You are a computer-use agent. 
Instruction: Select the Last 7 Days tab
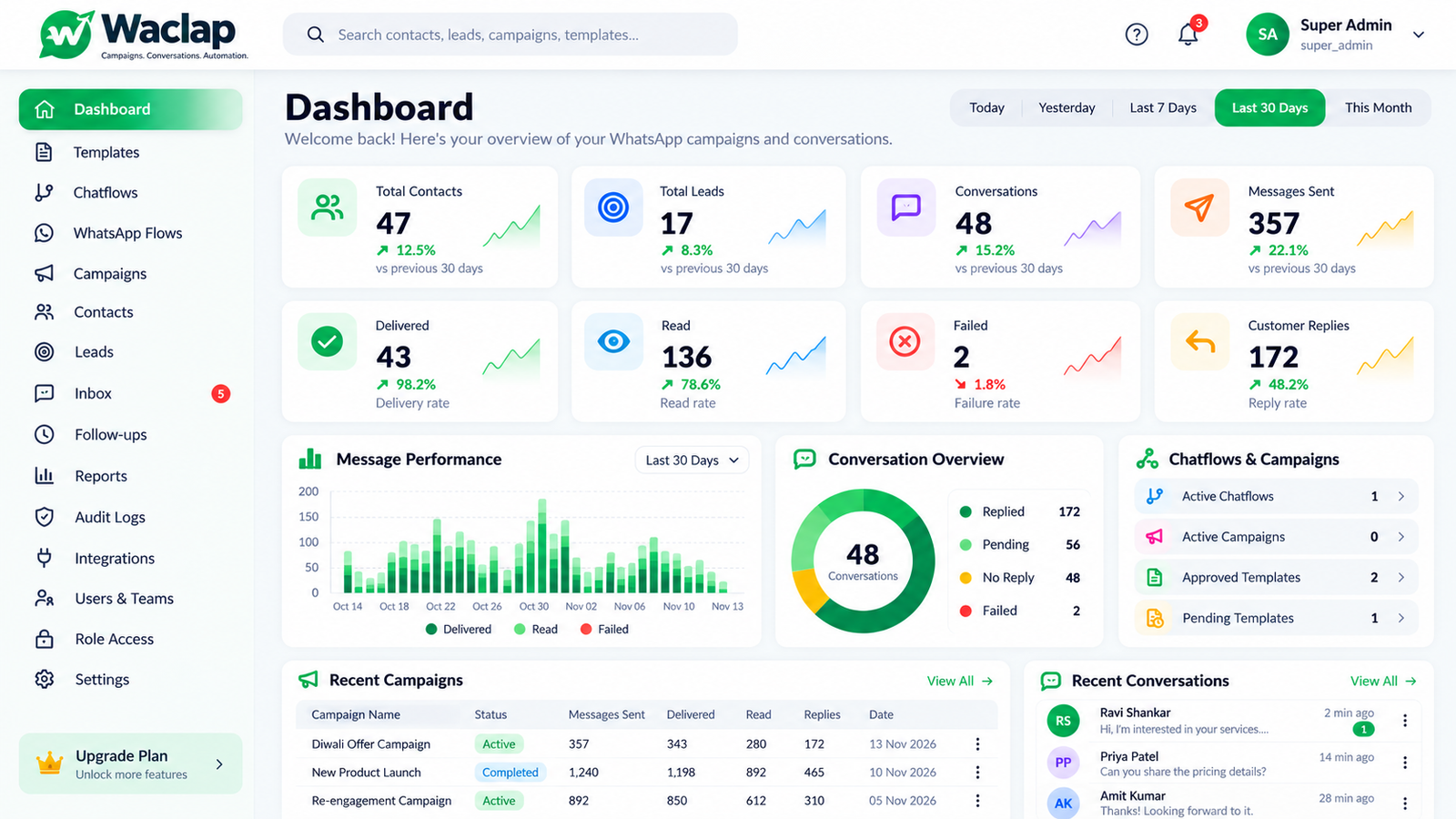point(1163,107)
